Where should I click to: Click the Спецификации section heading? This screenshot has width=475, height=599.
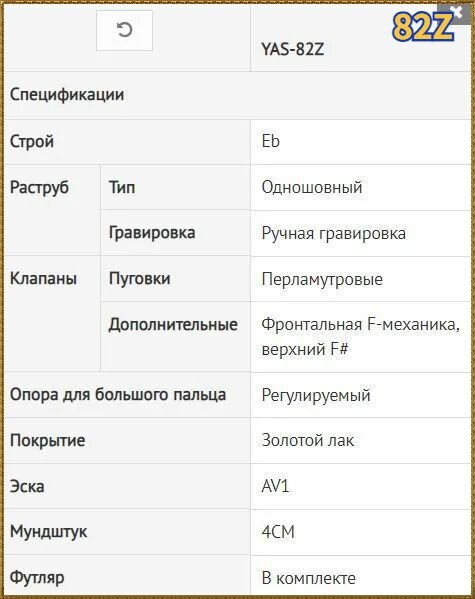point(67,94)
